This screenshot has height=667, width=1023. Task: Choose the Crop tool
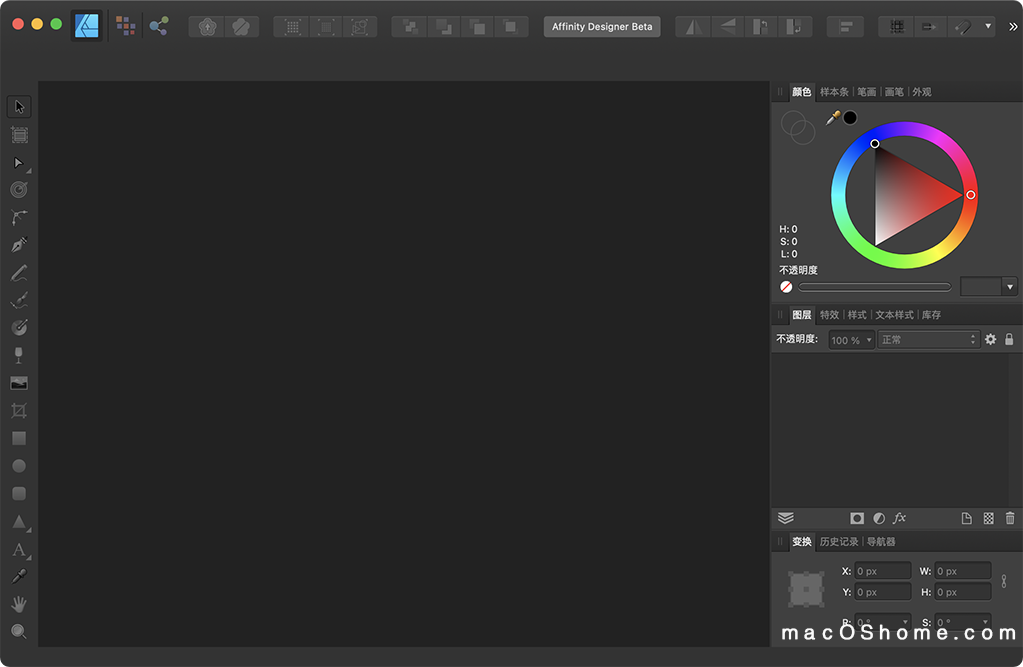tap(18, 411)
